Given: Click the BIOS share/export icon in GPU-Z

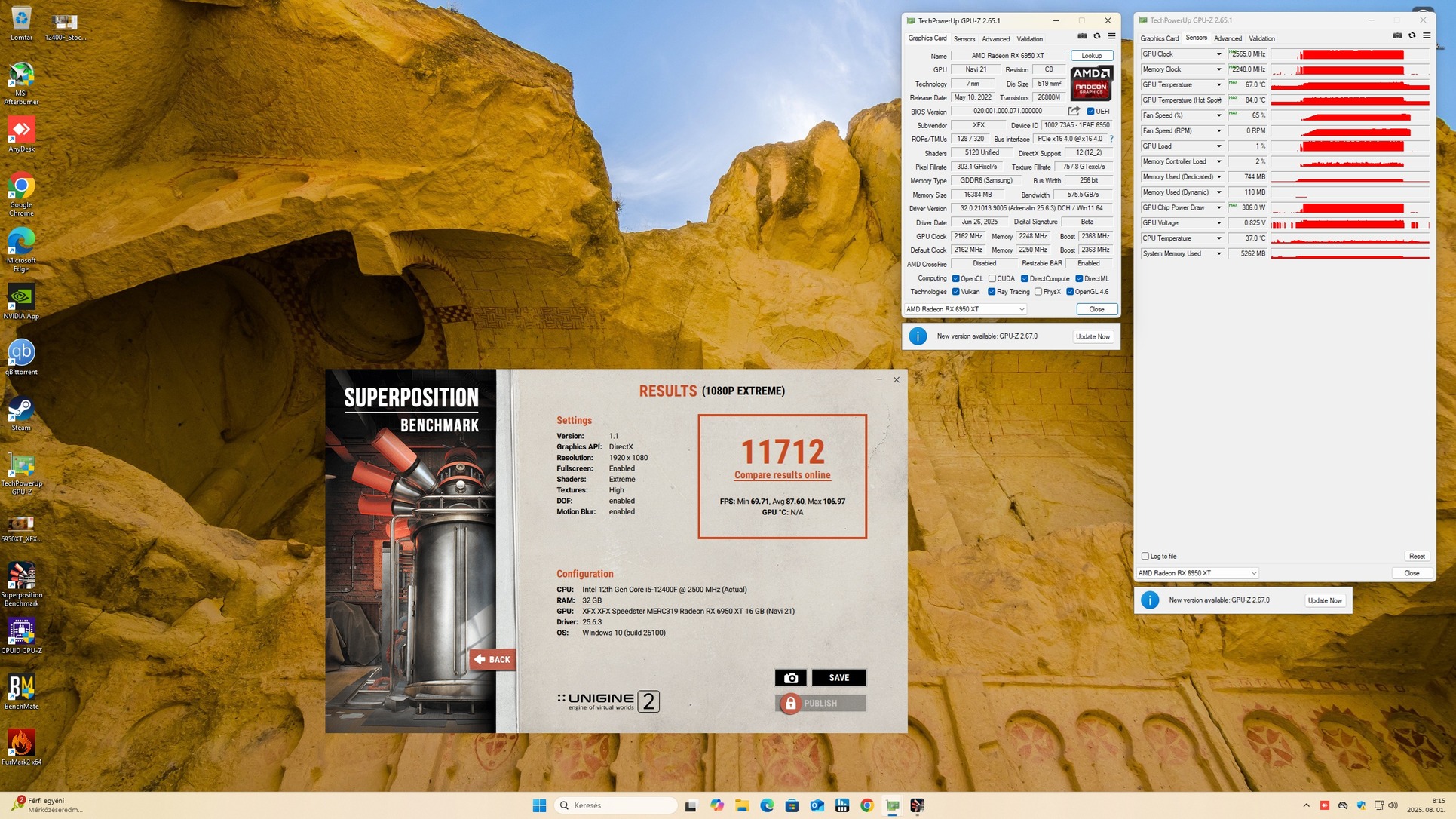Looking at the screenshot, I should [1074, 111].
